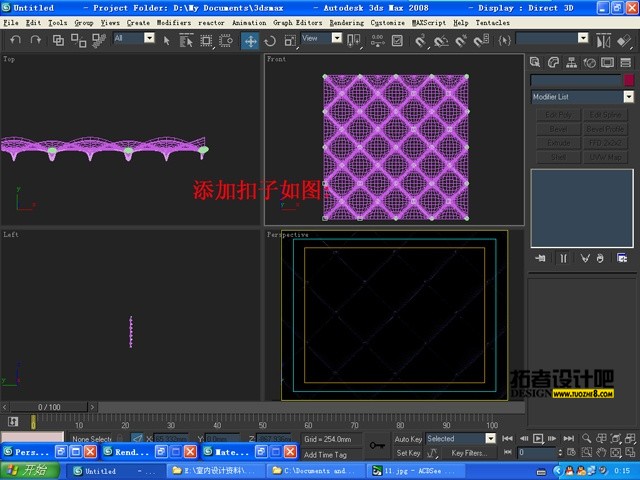The image size is (640, 480).
Task: Activate the Select and Scale tool
Action: click(290, 40)
